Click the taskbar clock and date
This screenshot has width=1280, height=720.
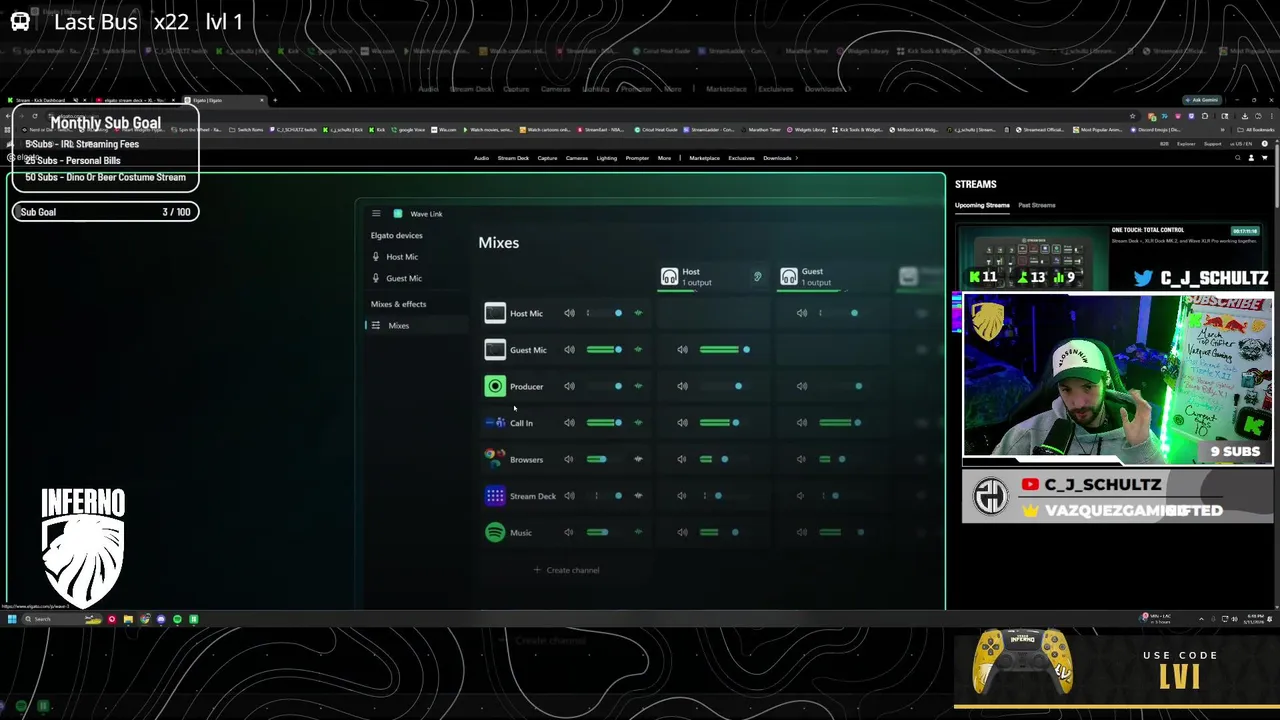point(1255,619)
